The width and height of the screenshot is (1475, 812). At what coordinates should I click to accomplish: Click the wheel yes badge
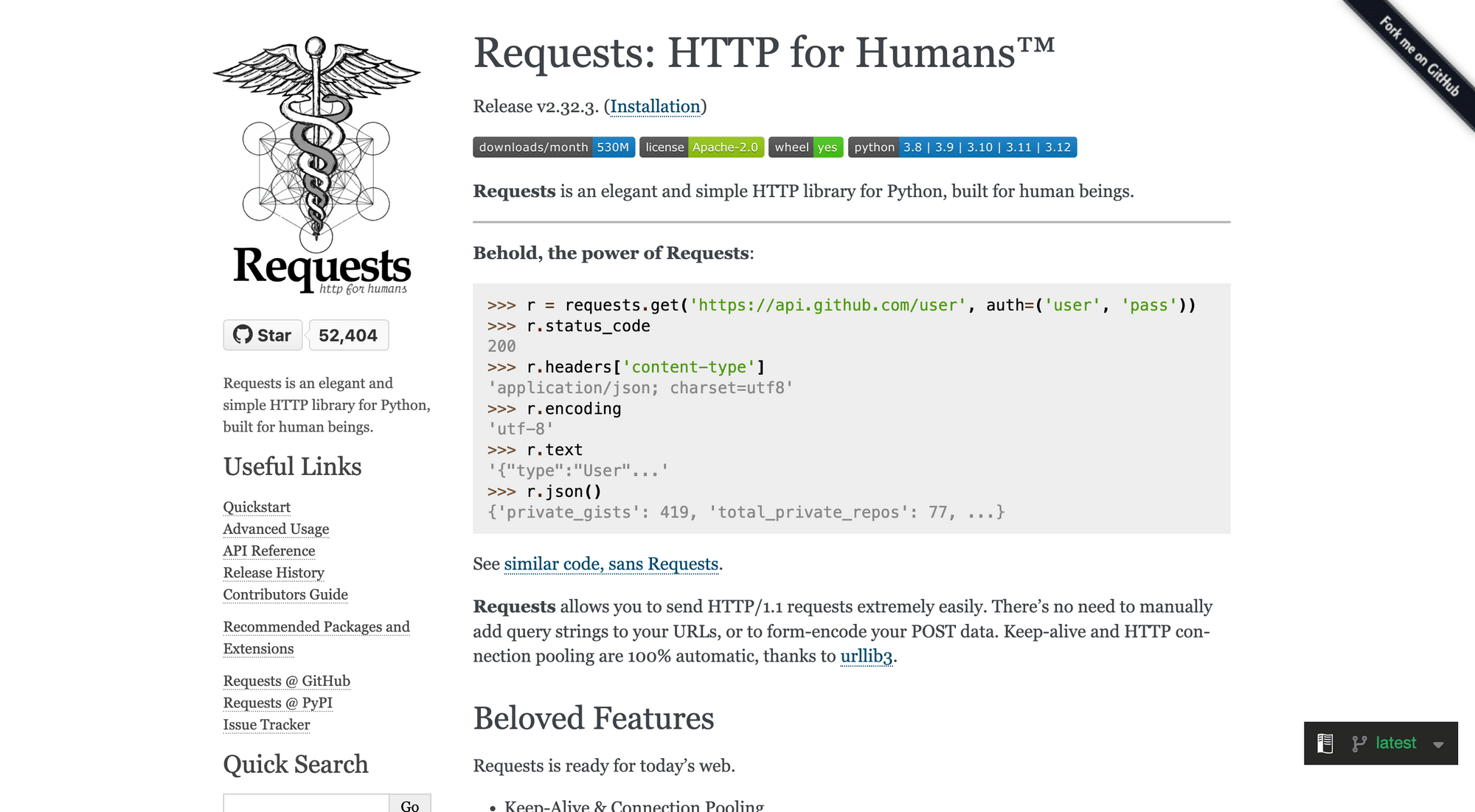pyautogui.click(x=806, y=148)
